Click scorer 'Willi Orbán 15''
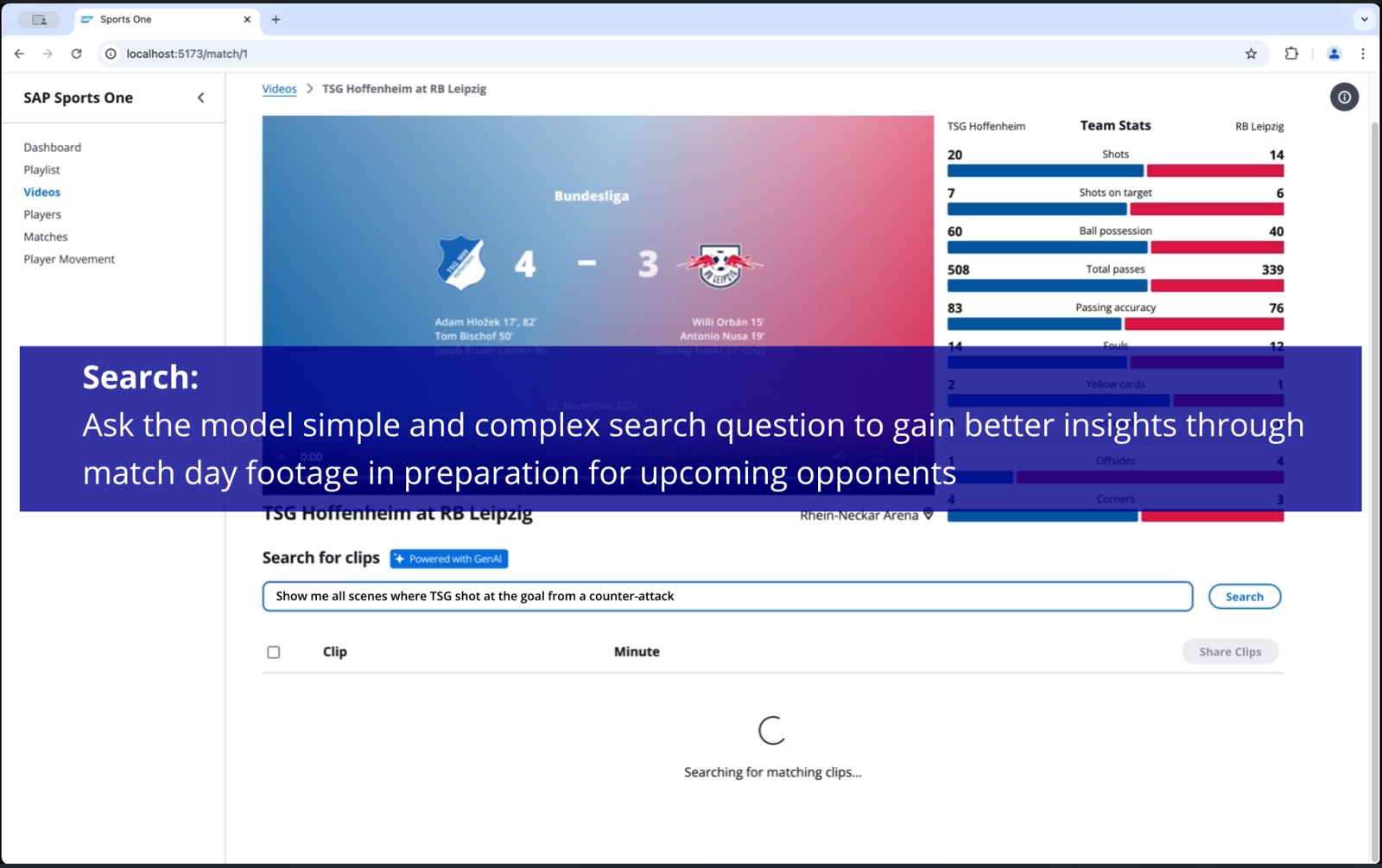This screenshot has height=868, width=1382. [x=728, y=322]
